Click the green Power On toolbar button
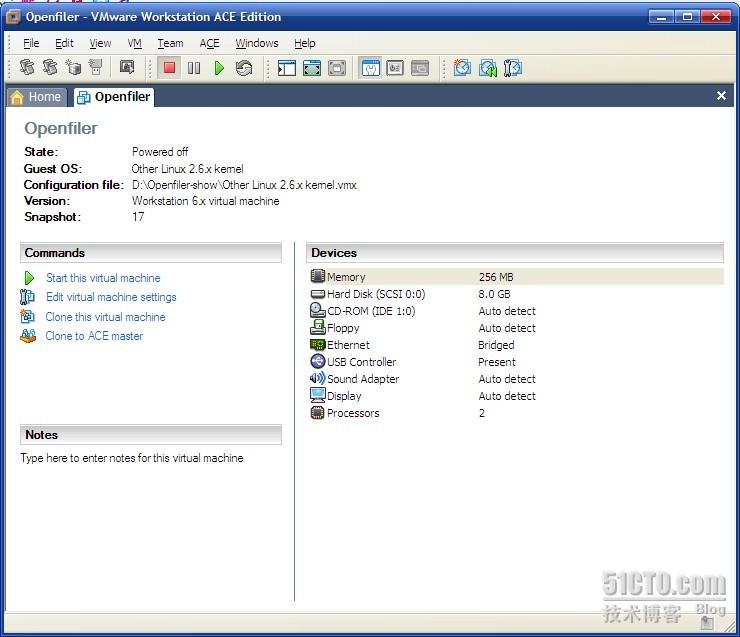740x637 pixels. (x=219, y=68)
